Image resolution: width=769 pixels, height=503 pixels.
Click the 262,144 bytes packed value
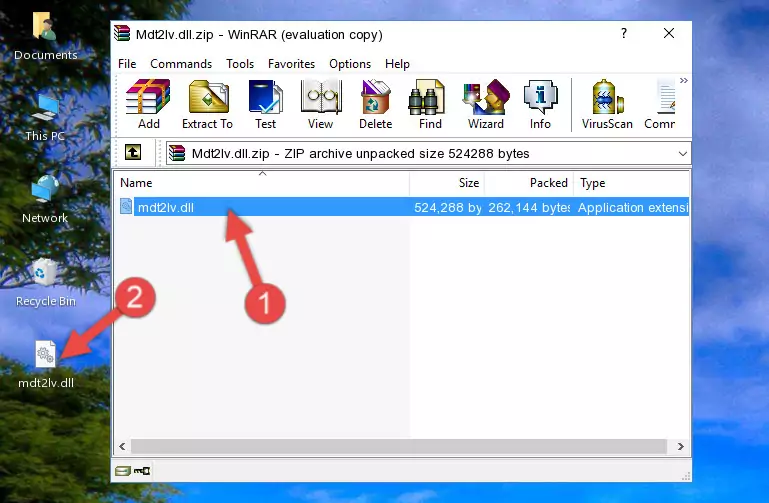point(529,207)
